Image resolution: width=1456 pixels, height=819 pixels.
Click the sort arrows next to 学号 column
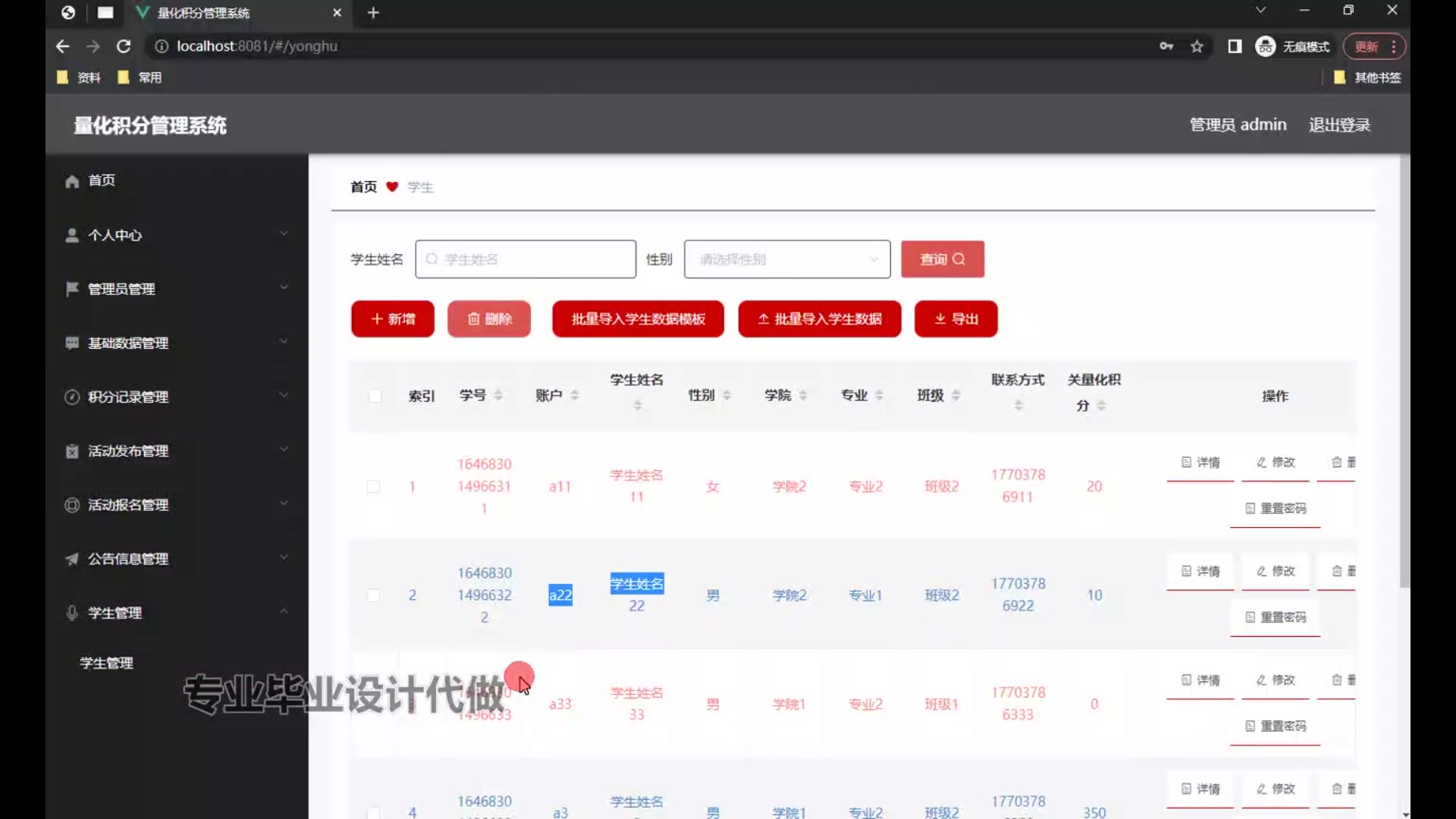point(498,395)
